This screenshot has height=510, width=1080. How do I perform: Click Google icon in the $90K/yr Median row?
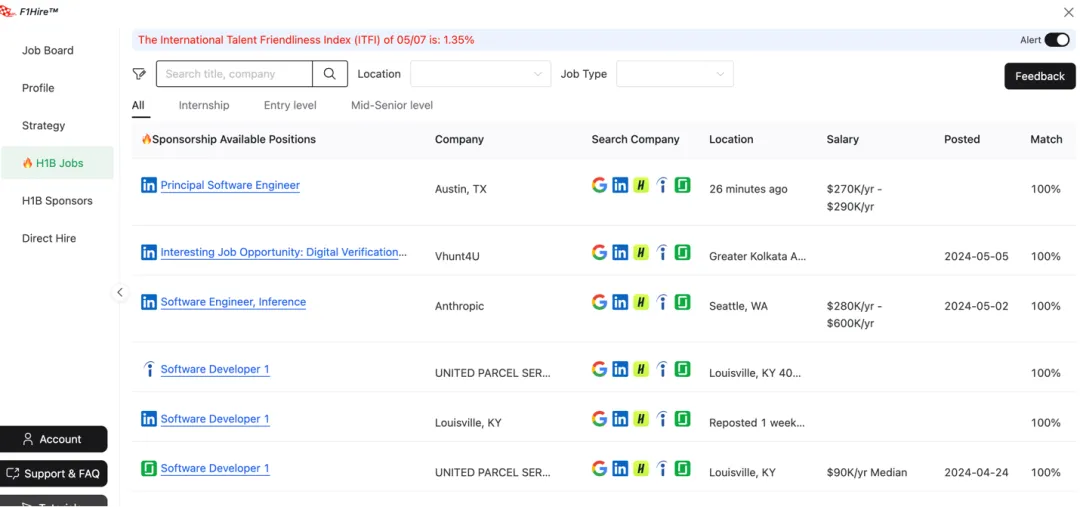pos(599,469)
